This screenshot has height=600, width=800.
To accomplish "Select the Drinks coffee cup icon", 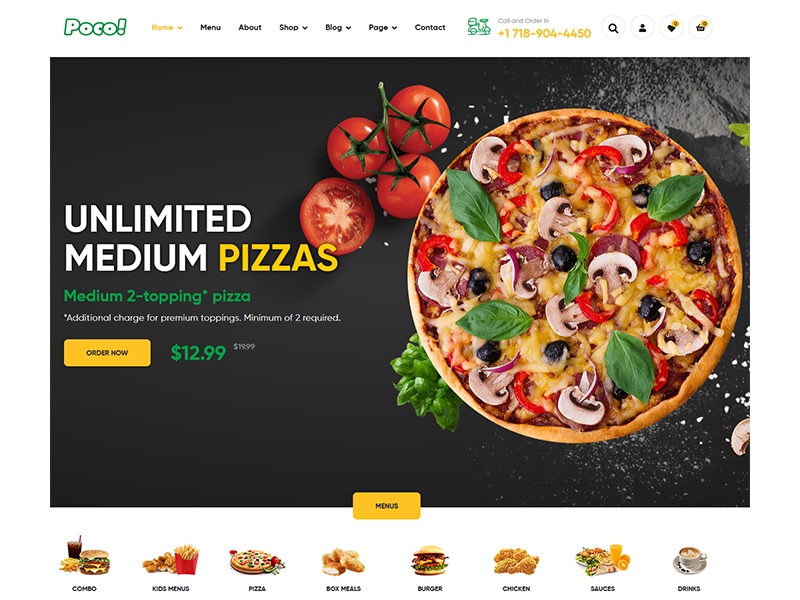I will pyautogui.click(x=689, y=560).
